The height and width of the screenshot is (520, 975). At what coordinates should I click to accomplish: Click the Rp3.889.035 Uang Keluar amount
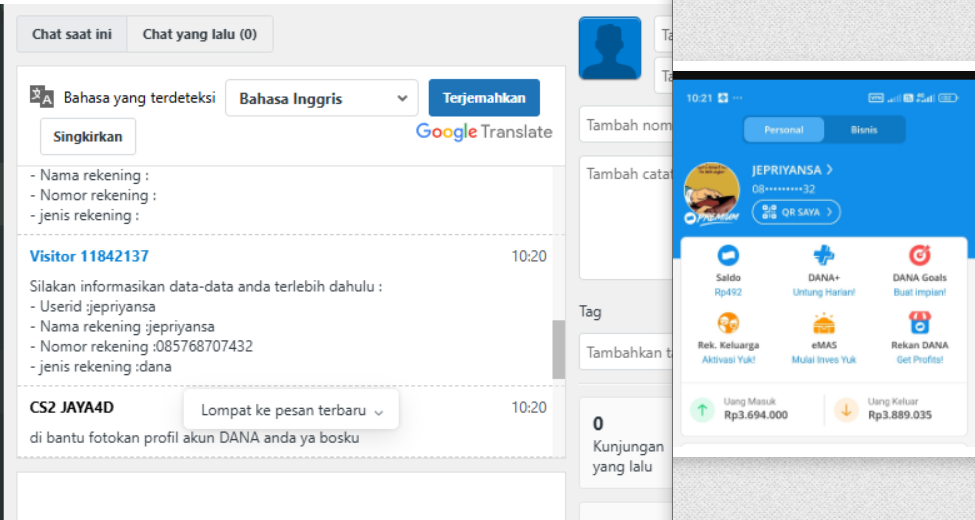click(x=900, y=415)
